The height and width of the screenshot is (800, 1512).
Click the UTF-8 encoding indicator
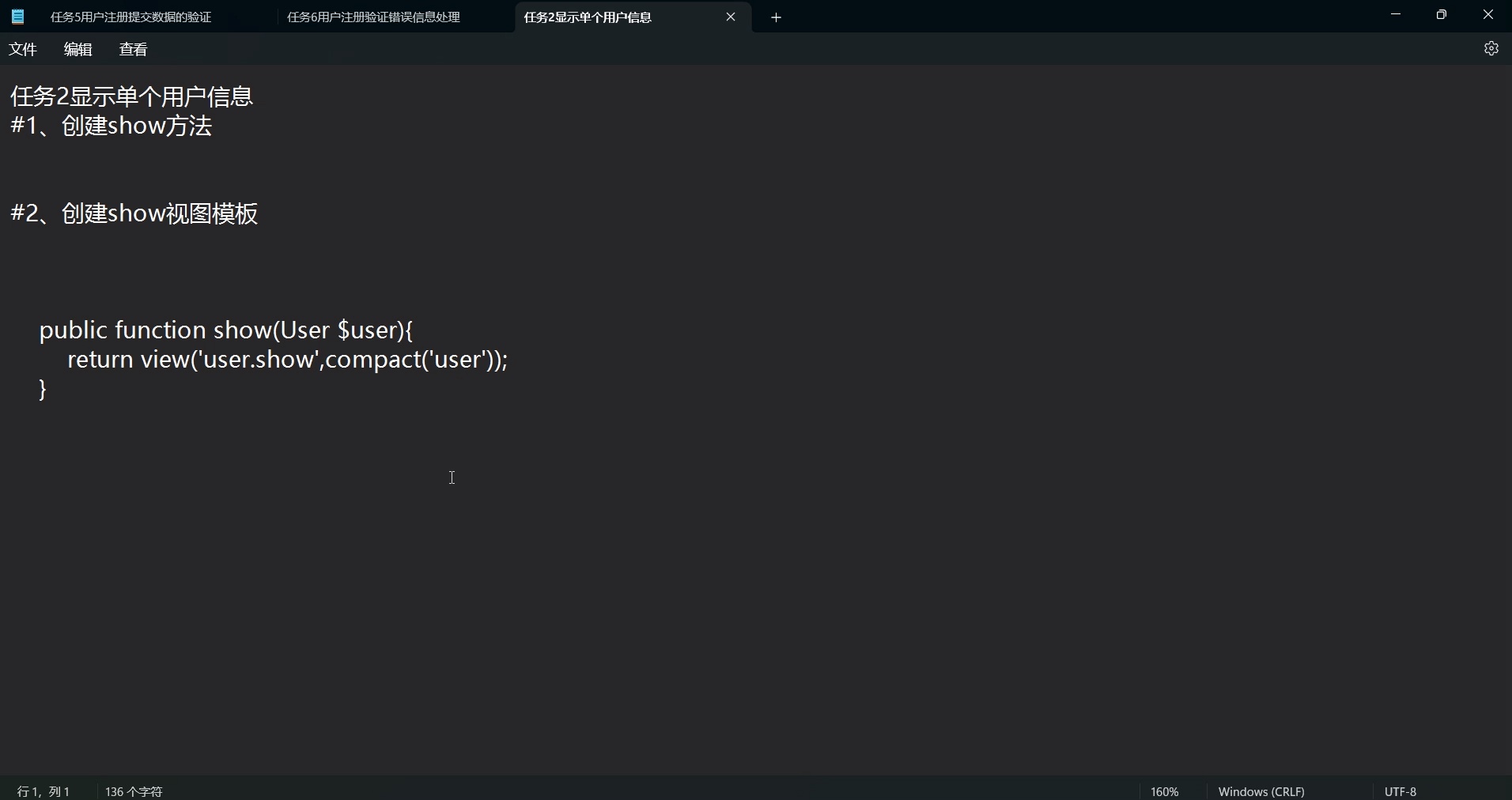click(1400, 791)
